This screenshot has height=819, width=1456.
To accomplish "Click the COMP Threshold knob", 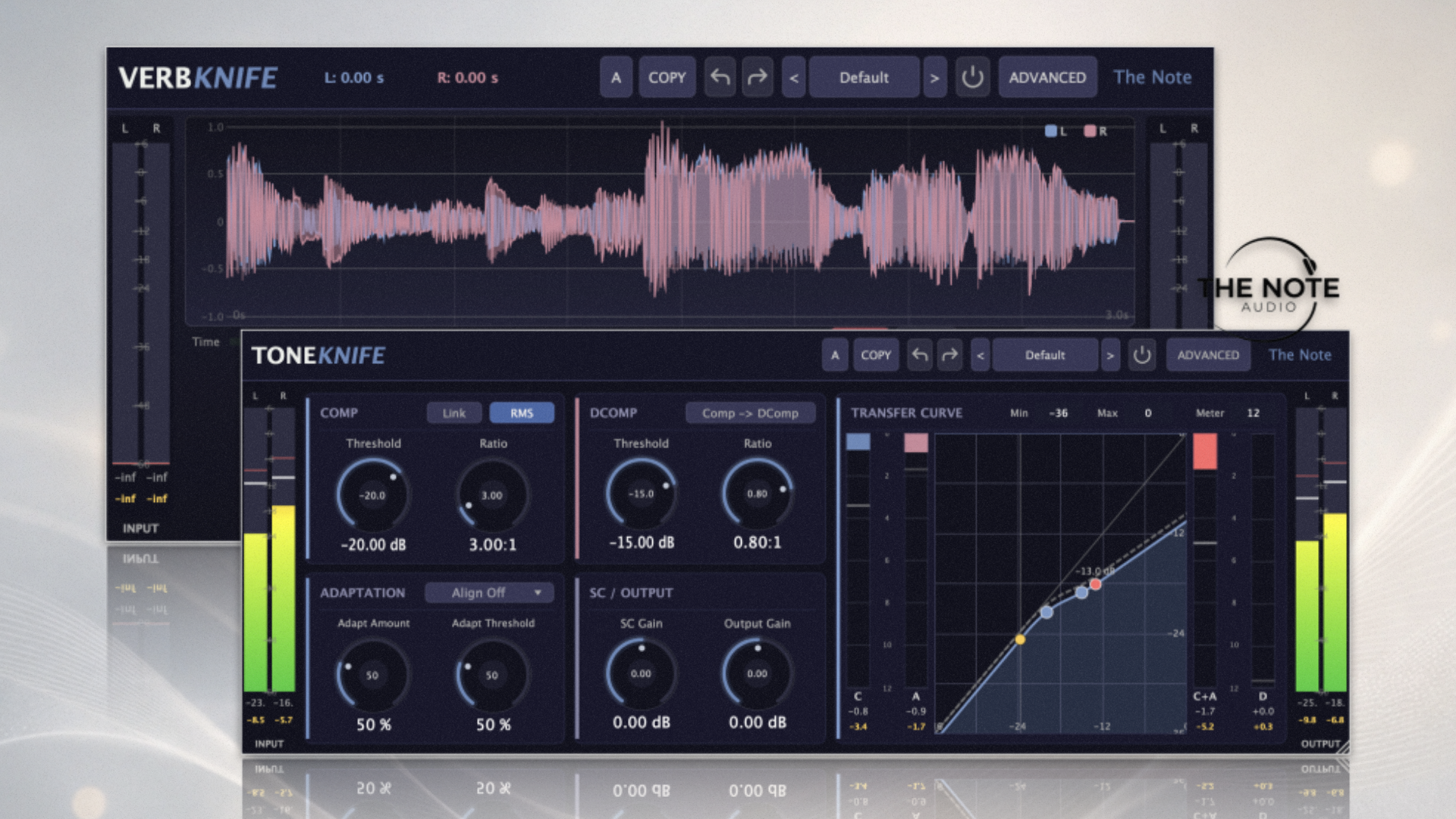I will click(x=373, y=495).
